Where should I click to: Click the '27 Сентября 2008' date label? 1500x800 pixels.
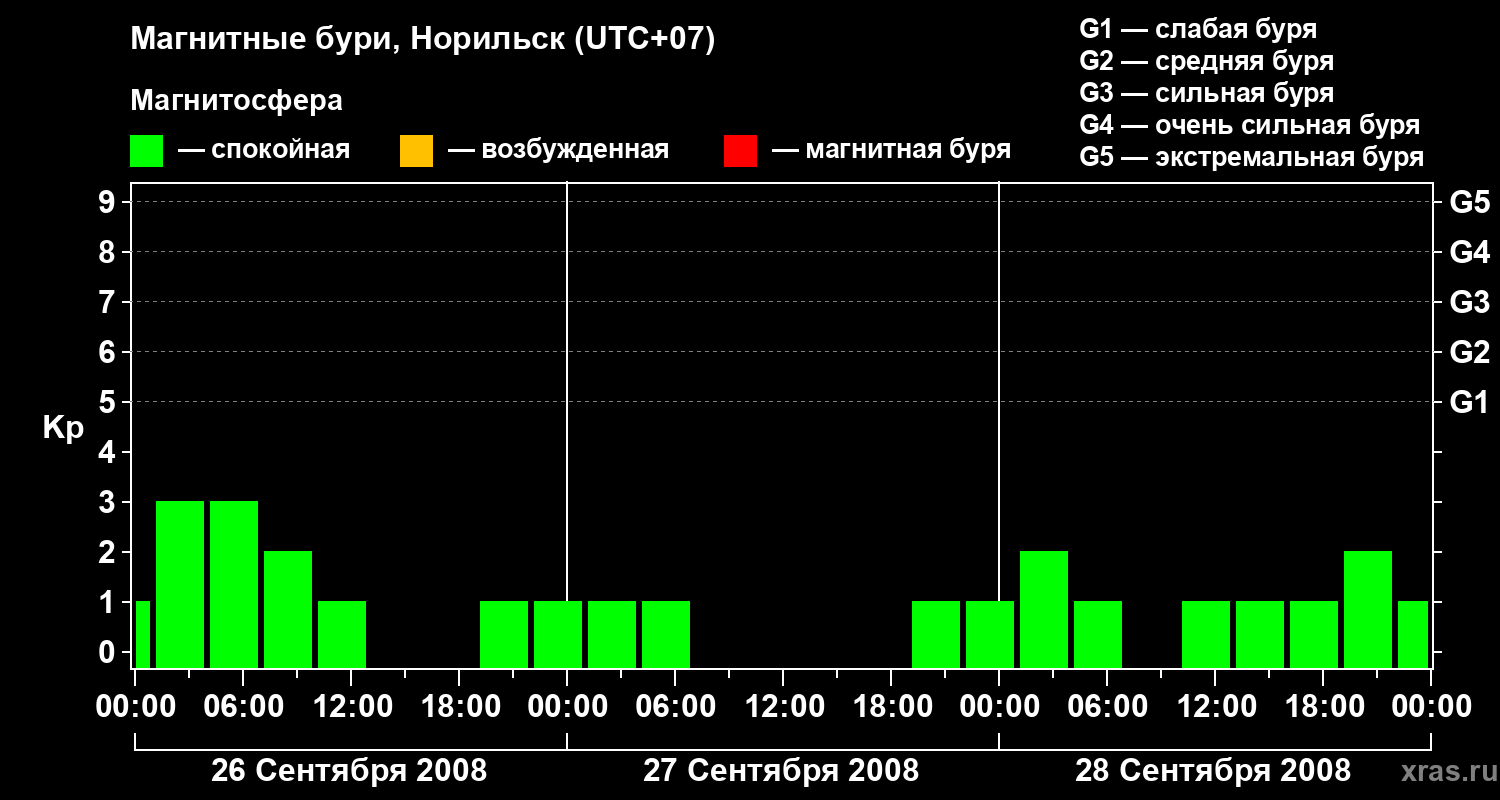tap(781, 771)
